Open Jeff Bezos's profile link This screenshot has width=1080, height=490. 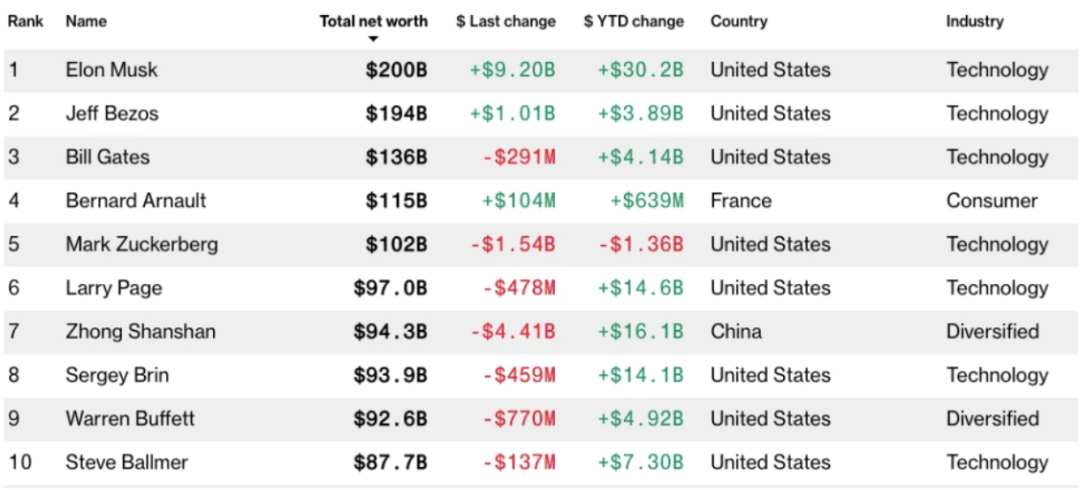pyautogui.click(x=112, y=114)
